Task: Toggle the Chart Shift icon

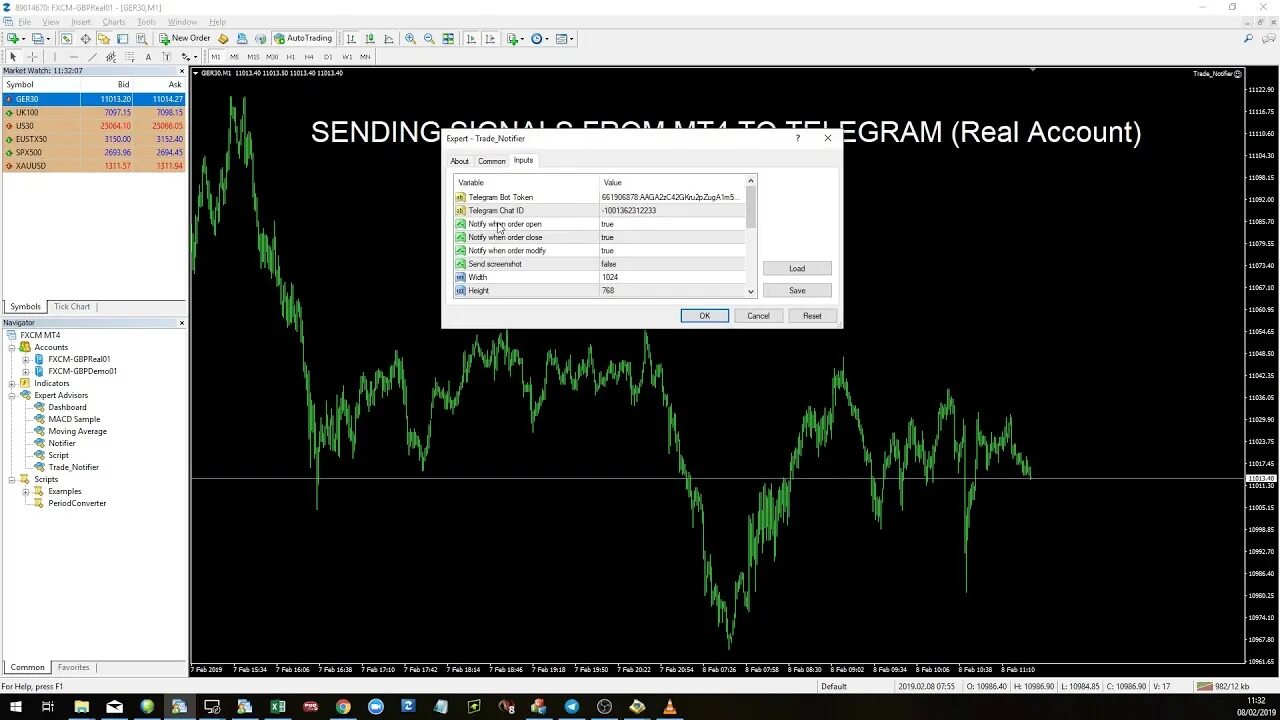Action: (490, 38)
